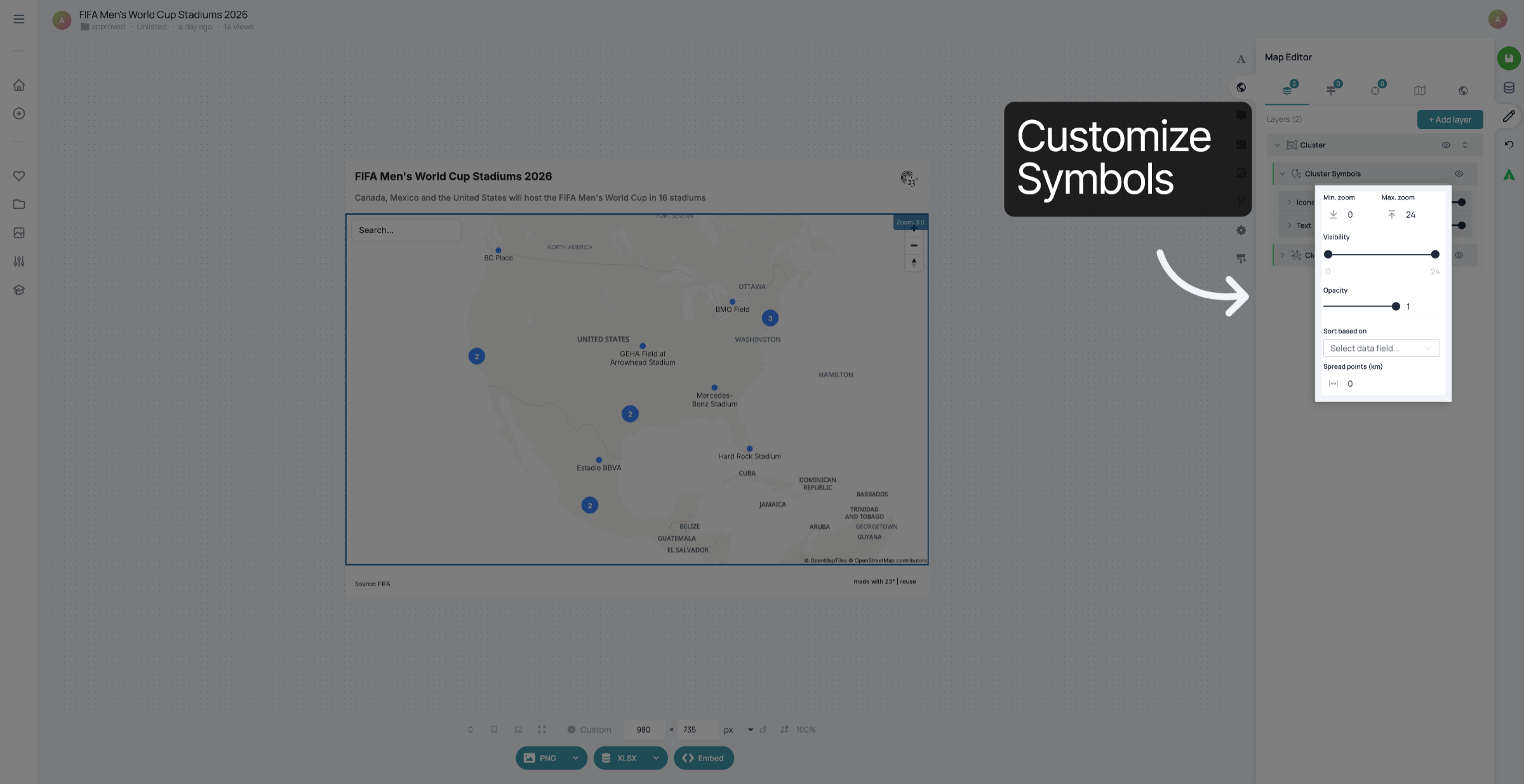This screenshot has height=784, width=1524.
Task: Select the laptop preview size icon
Action: (518, 730)
